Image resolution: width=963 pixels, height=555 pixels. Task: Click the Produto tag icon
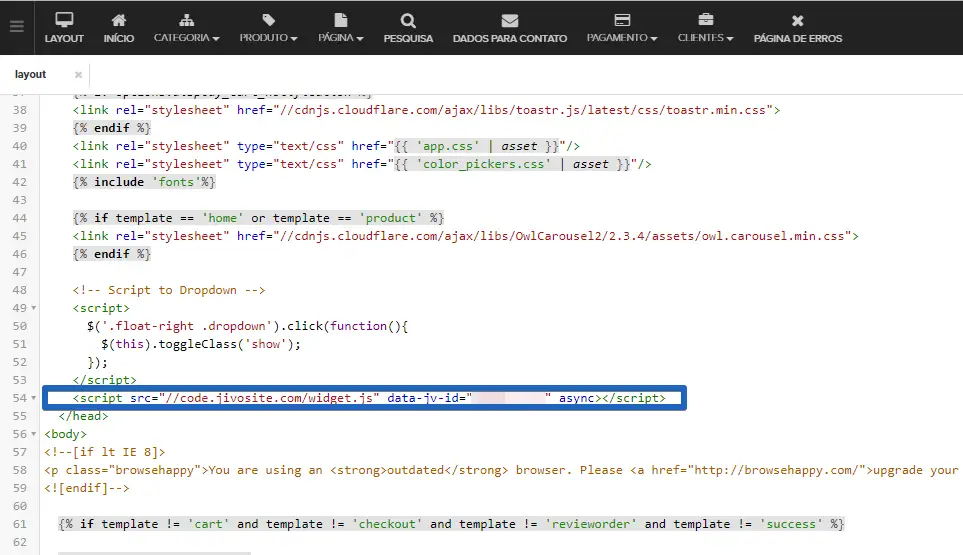268,20
